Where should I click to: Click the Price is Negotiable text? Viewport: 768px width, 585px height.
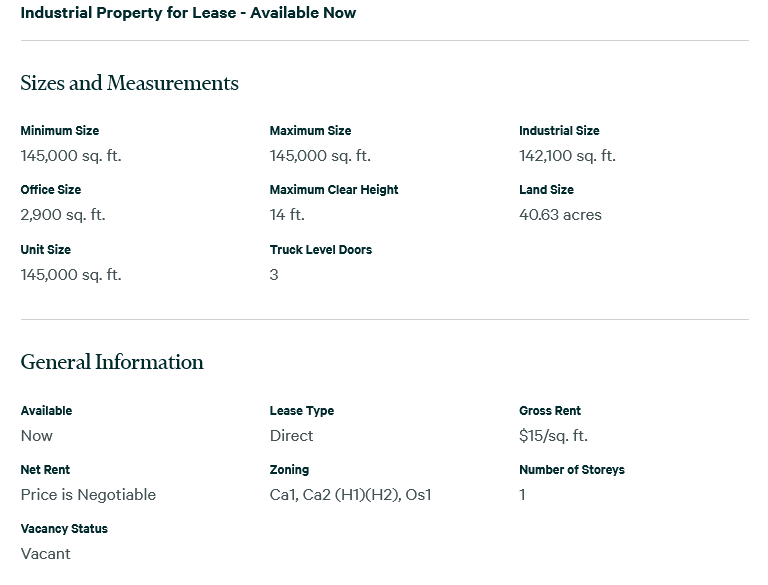tap(88, 495)
